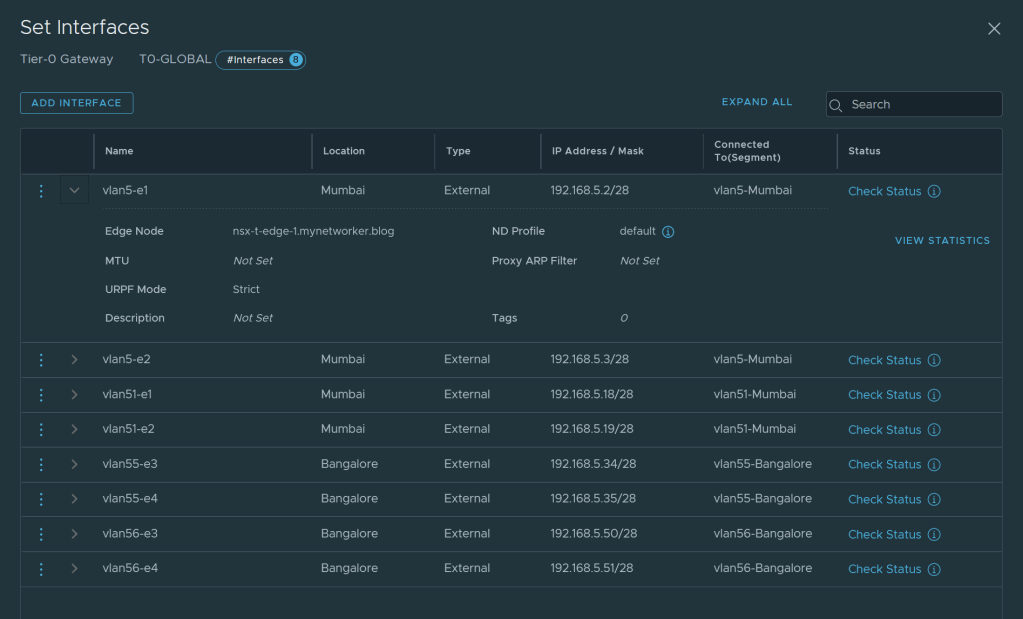Expand the vlan51-e1 interface details
Screen dimensions: 1023x619
point(74,395)
